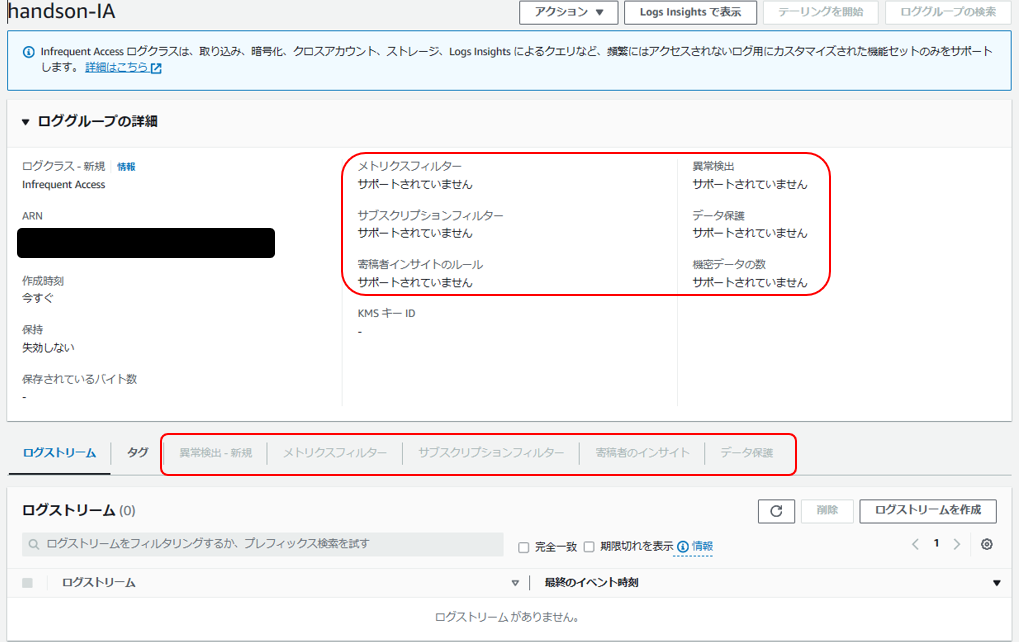Viewport: 1022px width, 642px height.
Task: Collapse the ロググループの詳細 section
Action: point(25,122)
